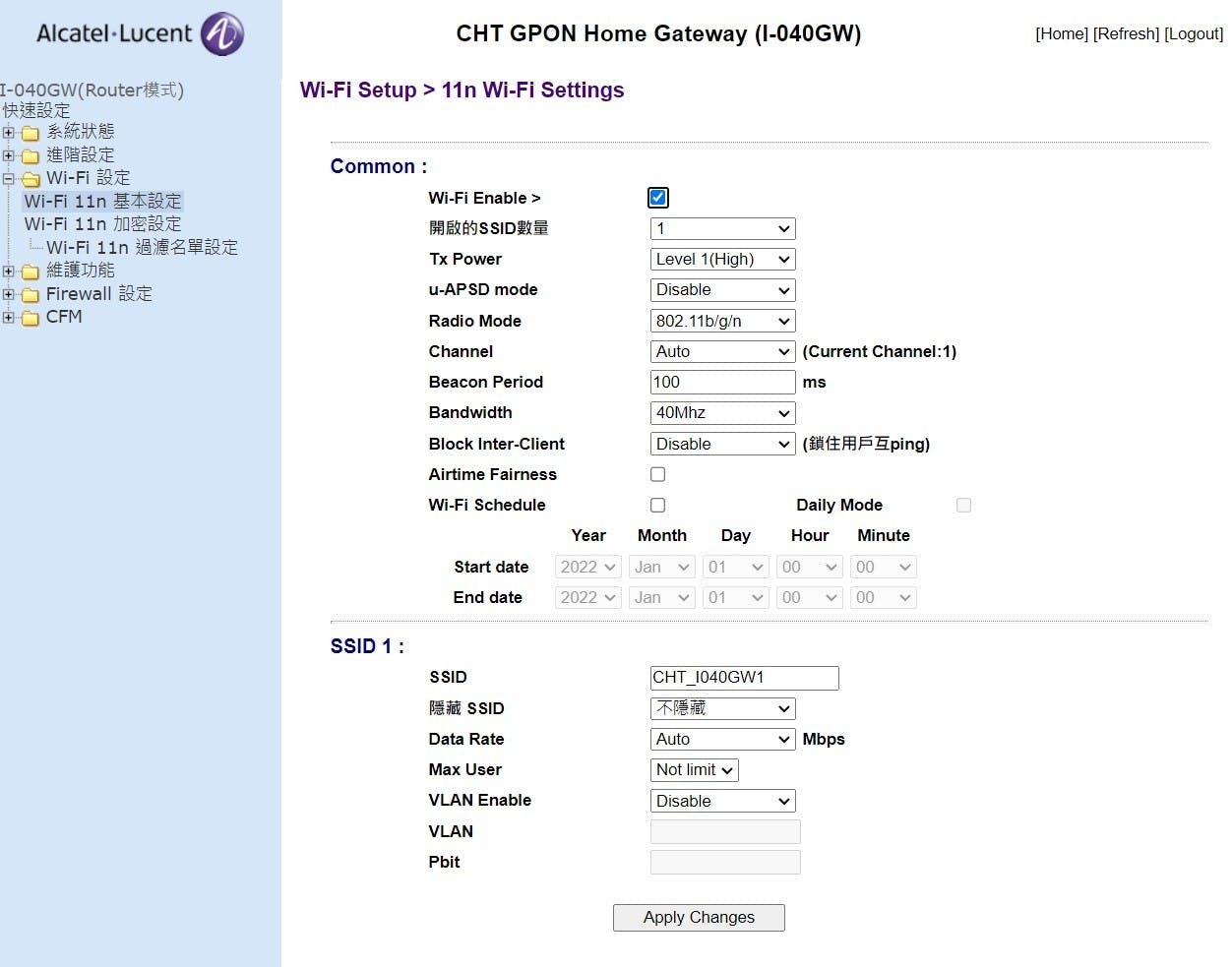The width and height of the screenshot is (1232, 967).
Task: Open the Channel dropdown
Action: click(x=723, y=351)
